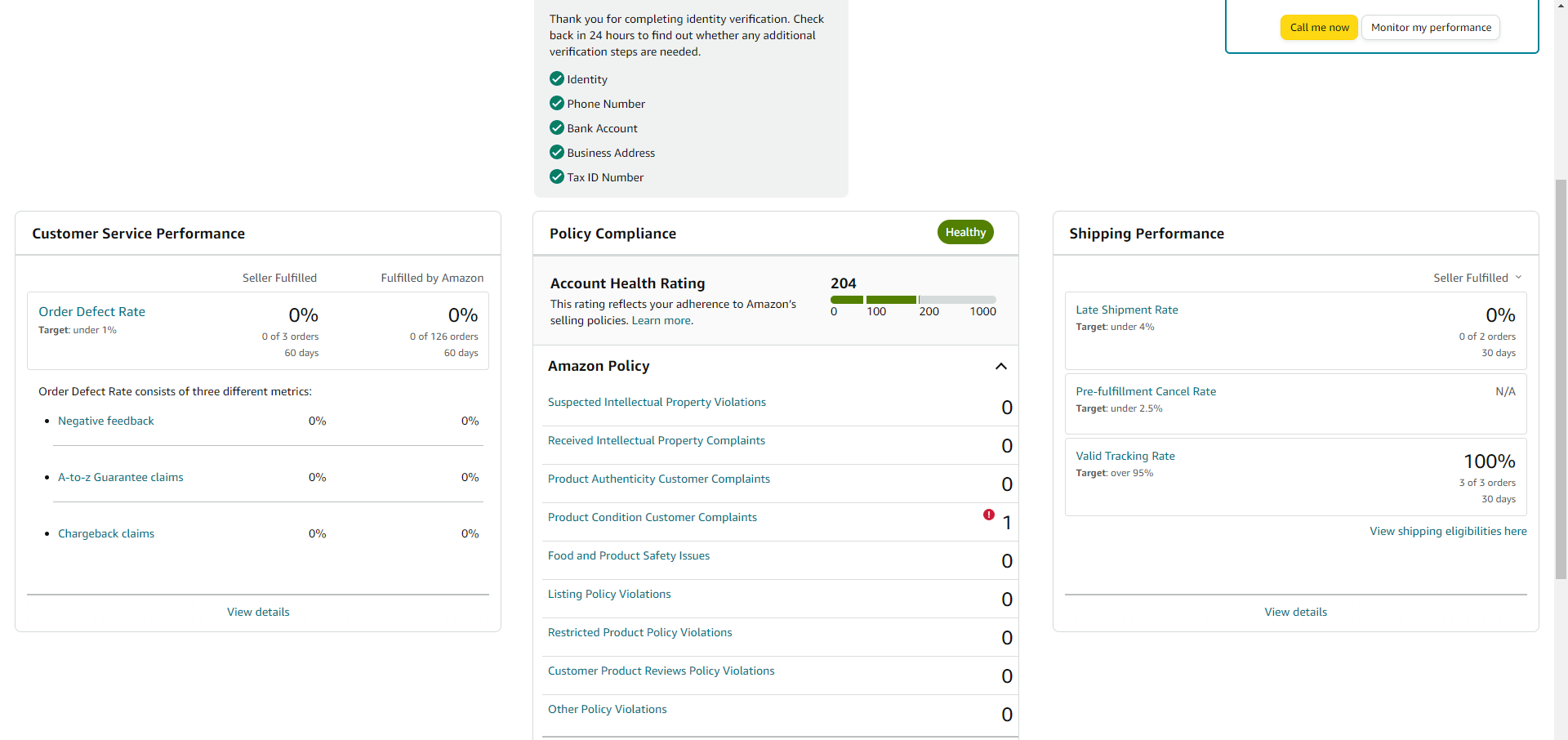The height and width of the screenshot is (740, 1568).
Task: Open Product Condition Customer Complaints
Action: 653,517
